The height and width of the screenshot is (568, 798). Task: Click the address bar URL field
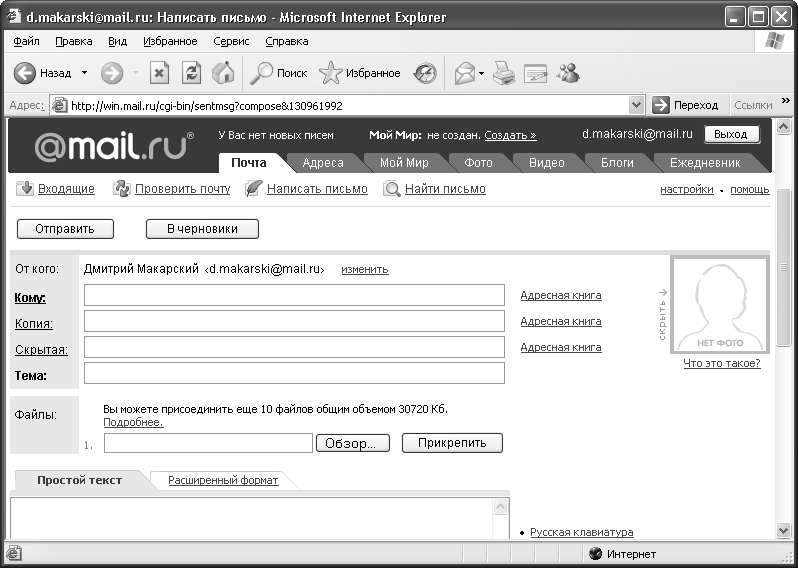click(349, 106)
